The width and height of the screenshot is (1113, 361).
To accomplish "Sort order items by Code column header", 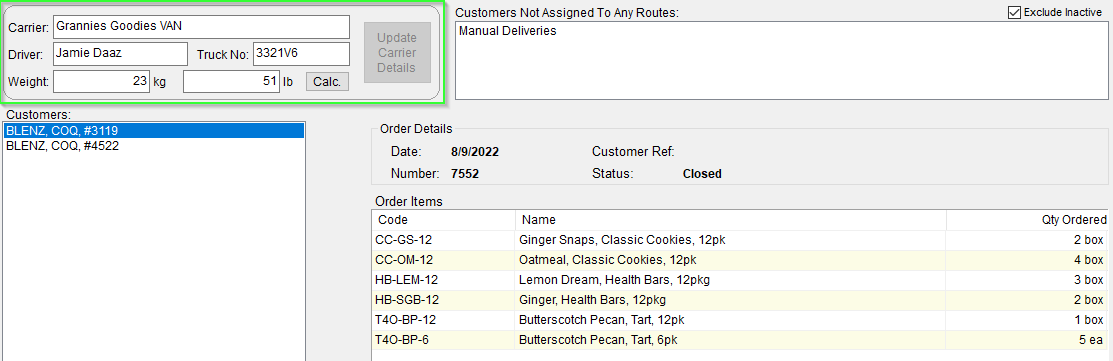I will (444, 220).
